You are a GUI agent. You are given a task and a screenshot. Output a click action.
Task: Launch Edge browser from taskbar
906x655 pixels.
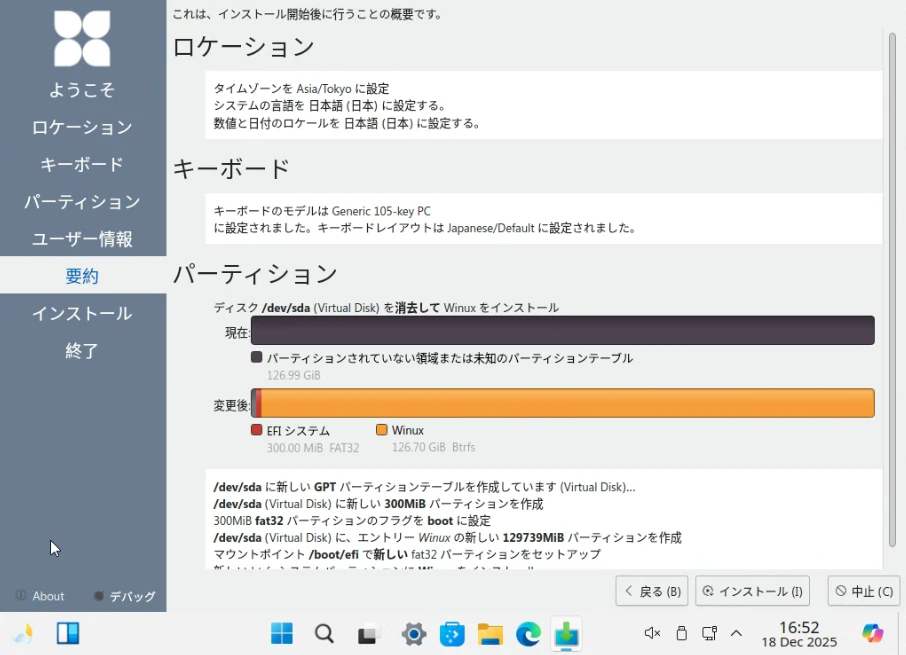pyautogui.click(x=528, y=634)
